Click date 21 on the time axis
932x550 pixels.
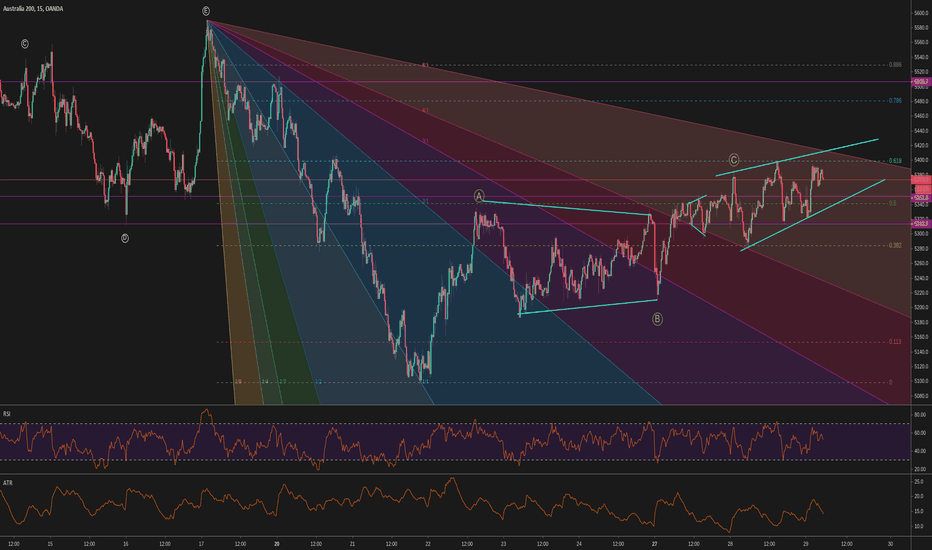[x=352, y=543]
